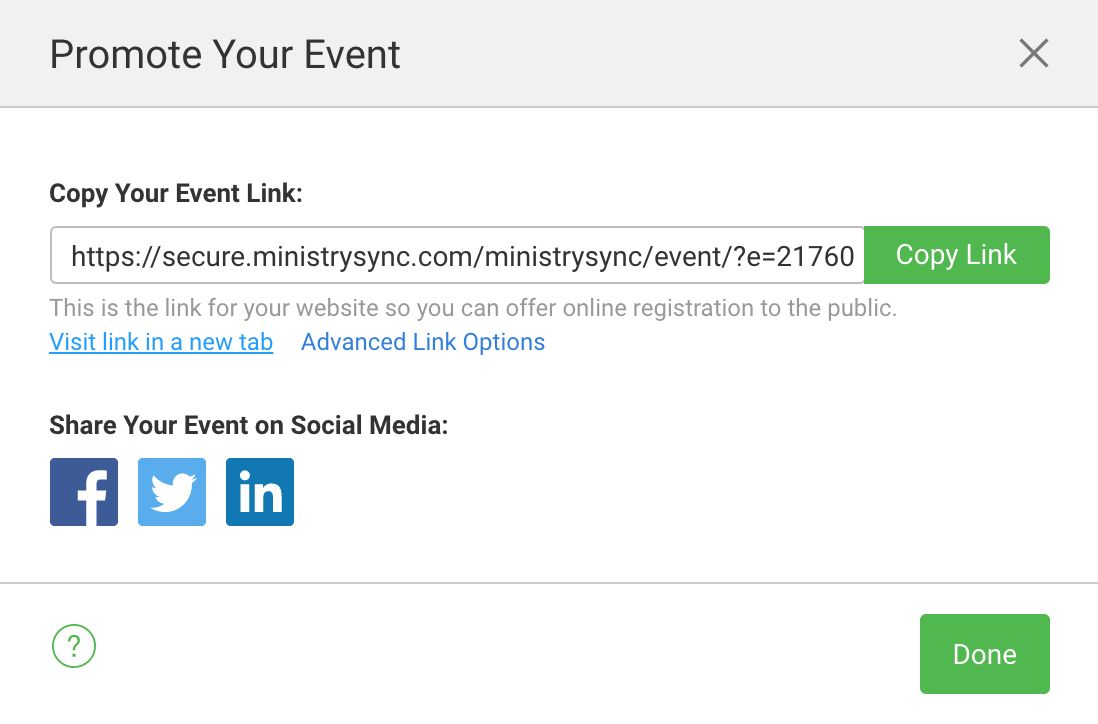This screenshot has height=724, width=1098.
Task: Finish promoting by clicking Done
Action: (x=984, y=654)
